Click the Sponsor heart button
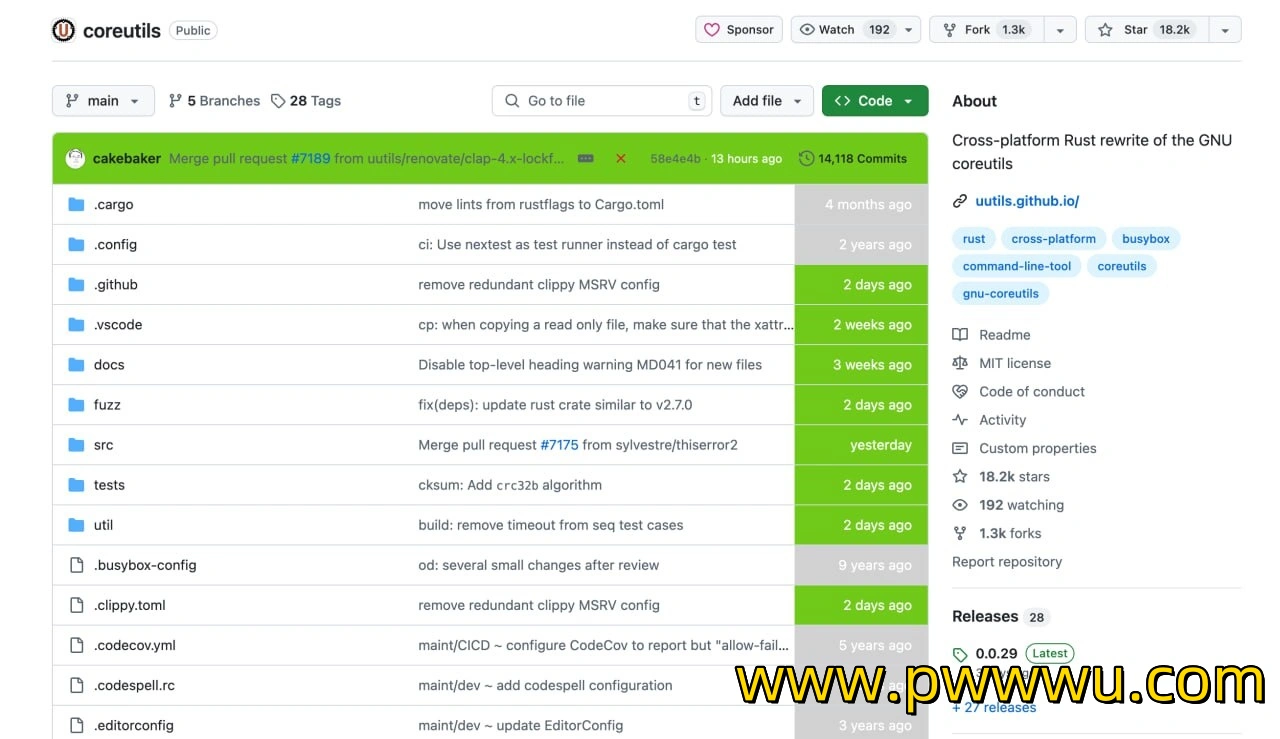 click(x=739, y=30)
